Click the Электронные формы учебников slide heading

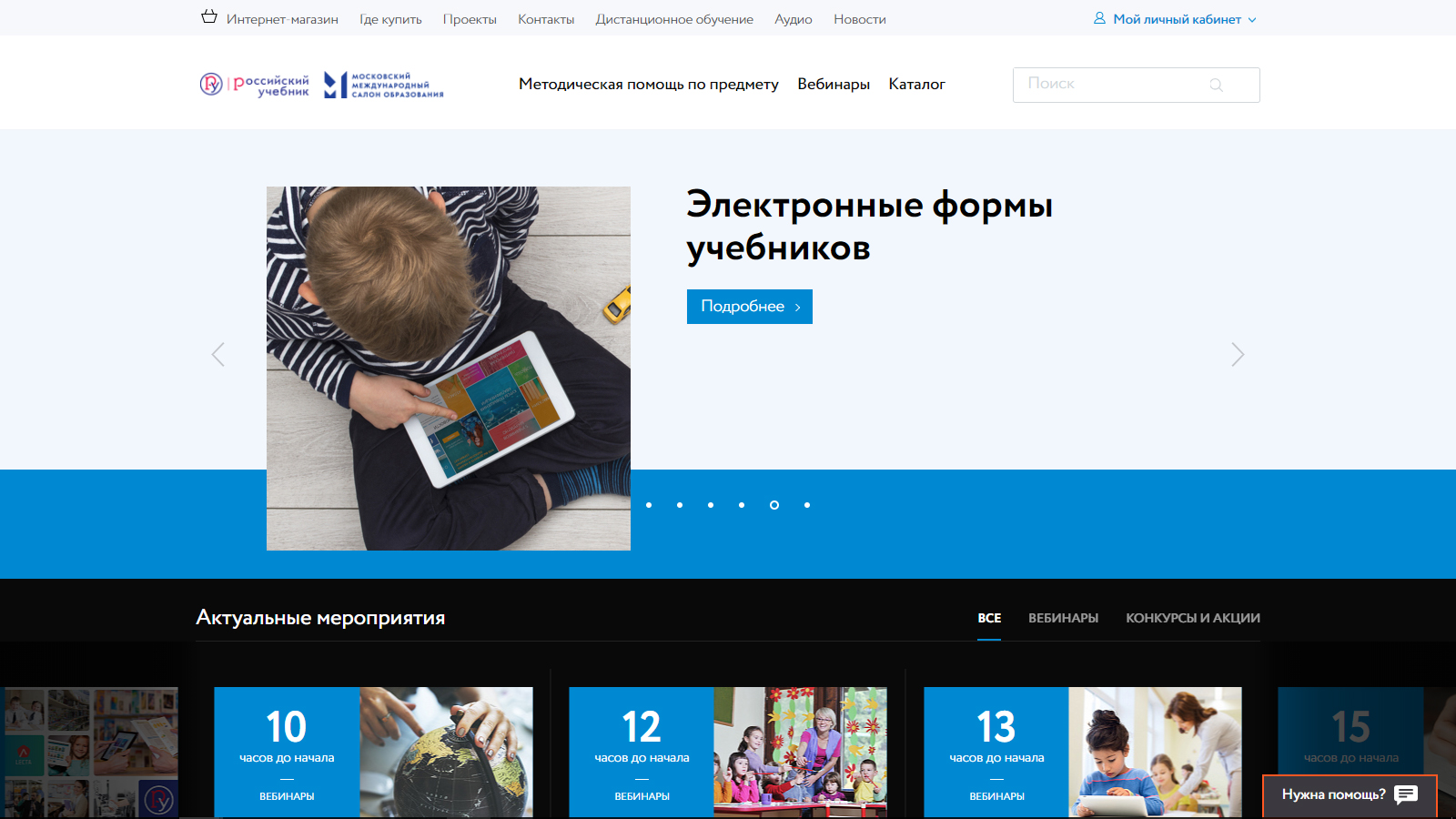869,226
